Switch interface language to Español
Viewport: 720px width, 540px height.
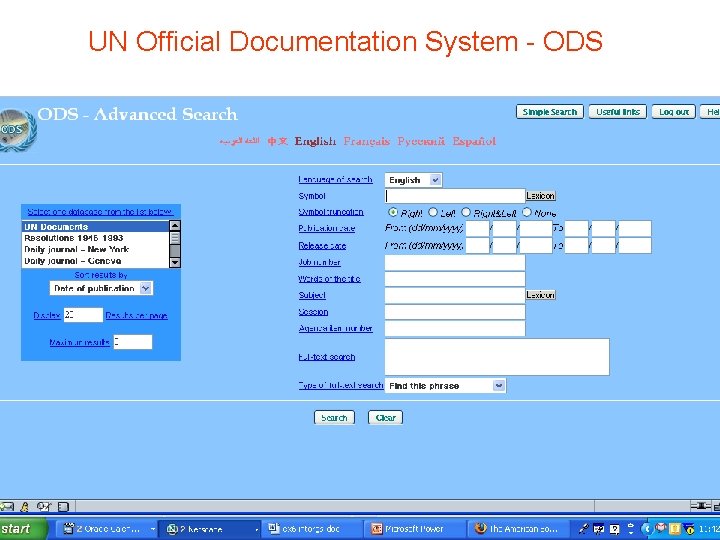pyautogui.click(x=474, y=141)
